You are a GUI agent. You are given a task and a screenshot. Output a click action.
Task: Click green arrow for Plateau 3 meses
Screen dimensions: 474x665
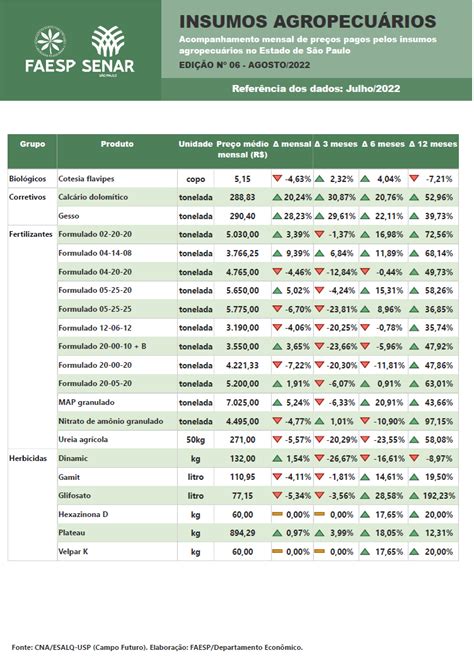pos(320,533)
